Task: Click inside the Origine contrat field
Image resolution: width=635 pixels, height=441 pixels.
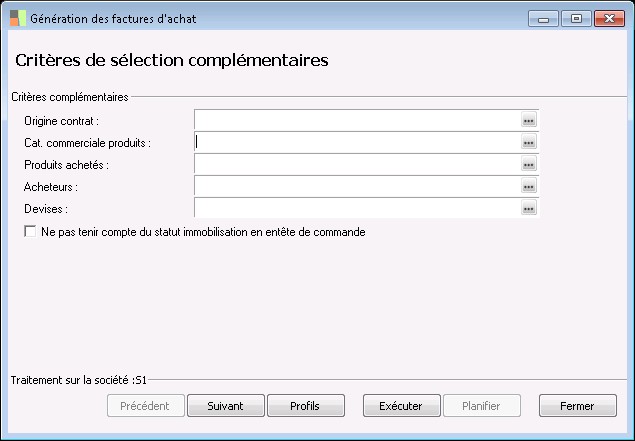Action: coord(356,121)
